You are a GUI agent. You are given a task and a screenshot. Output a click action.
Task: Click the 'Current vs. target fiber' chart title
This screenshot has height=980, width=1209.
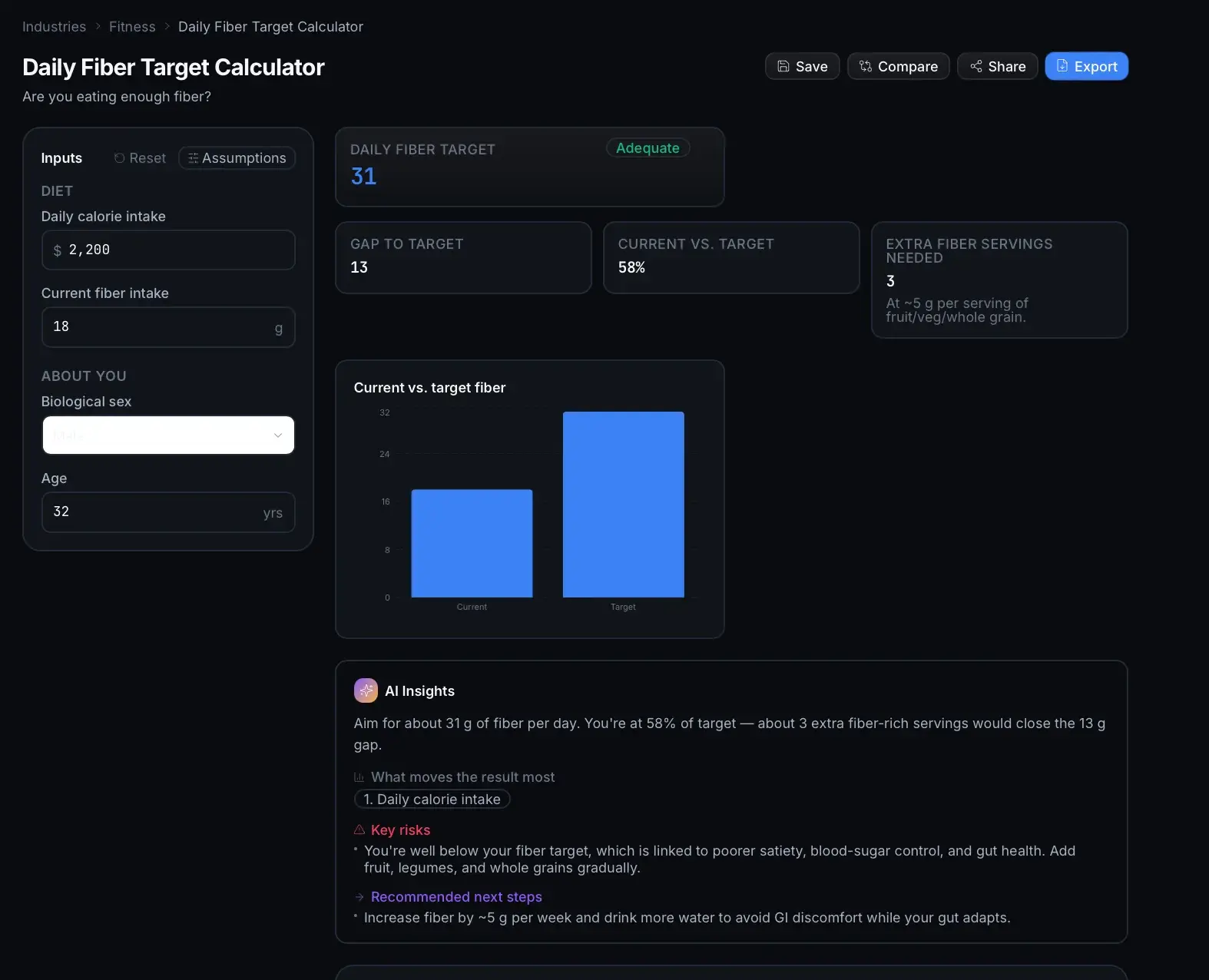pos(429,388)
